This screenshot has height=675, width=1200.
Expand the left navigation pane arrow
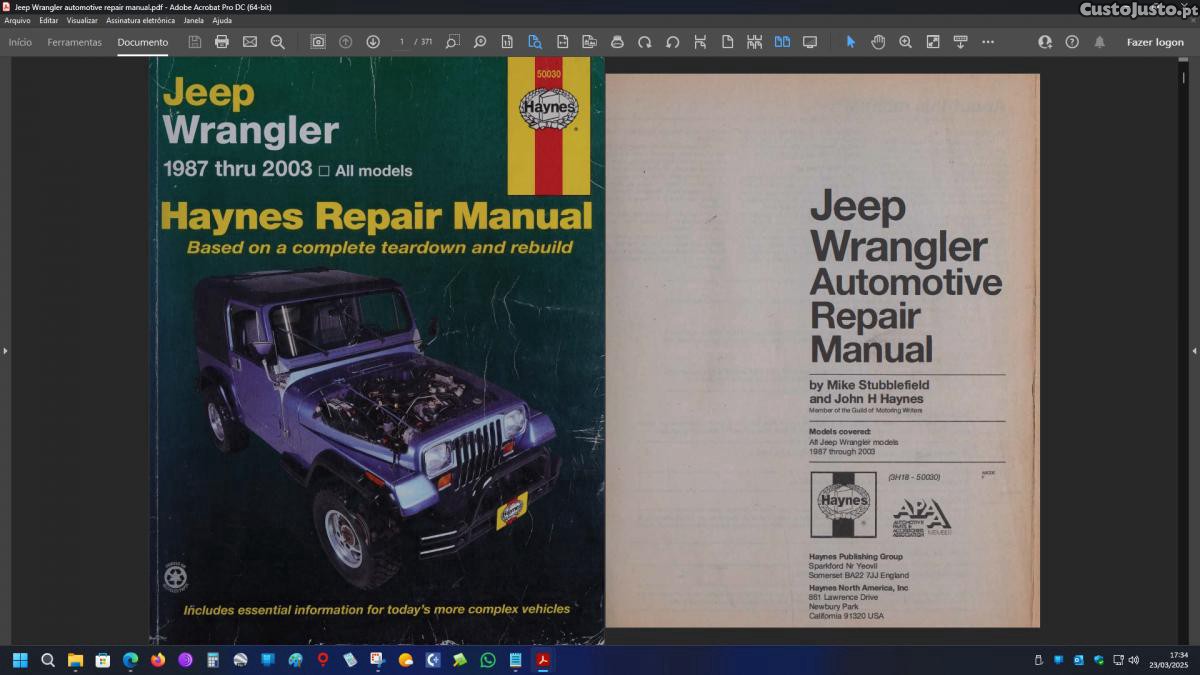point(5,351)
